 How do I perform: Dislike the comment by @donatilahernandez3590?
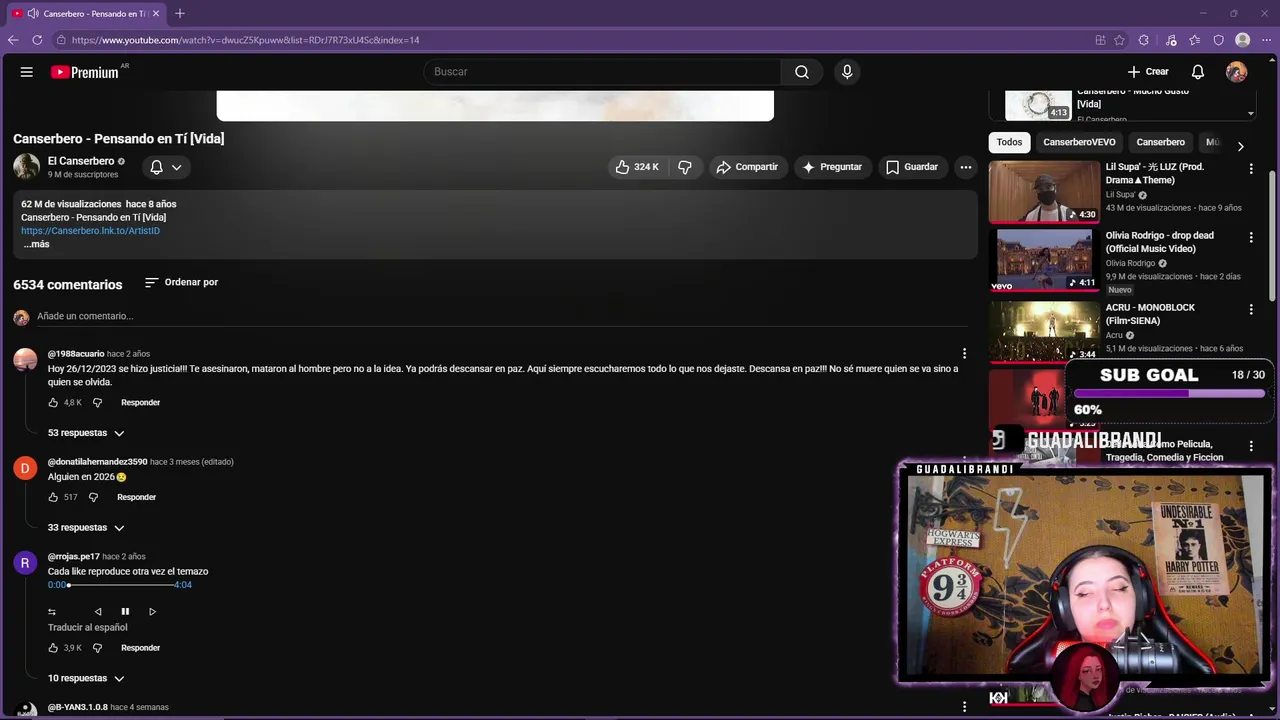click(93, 497)
